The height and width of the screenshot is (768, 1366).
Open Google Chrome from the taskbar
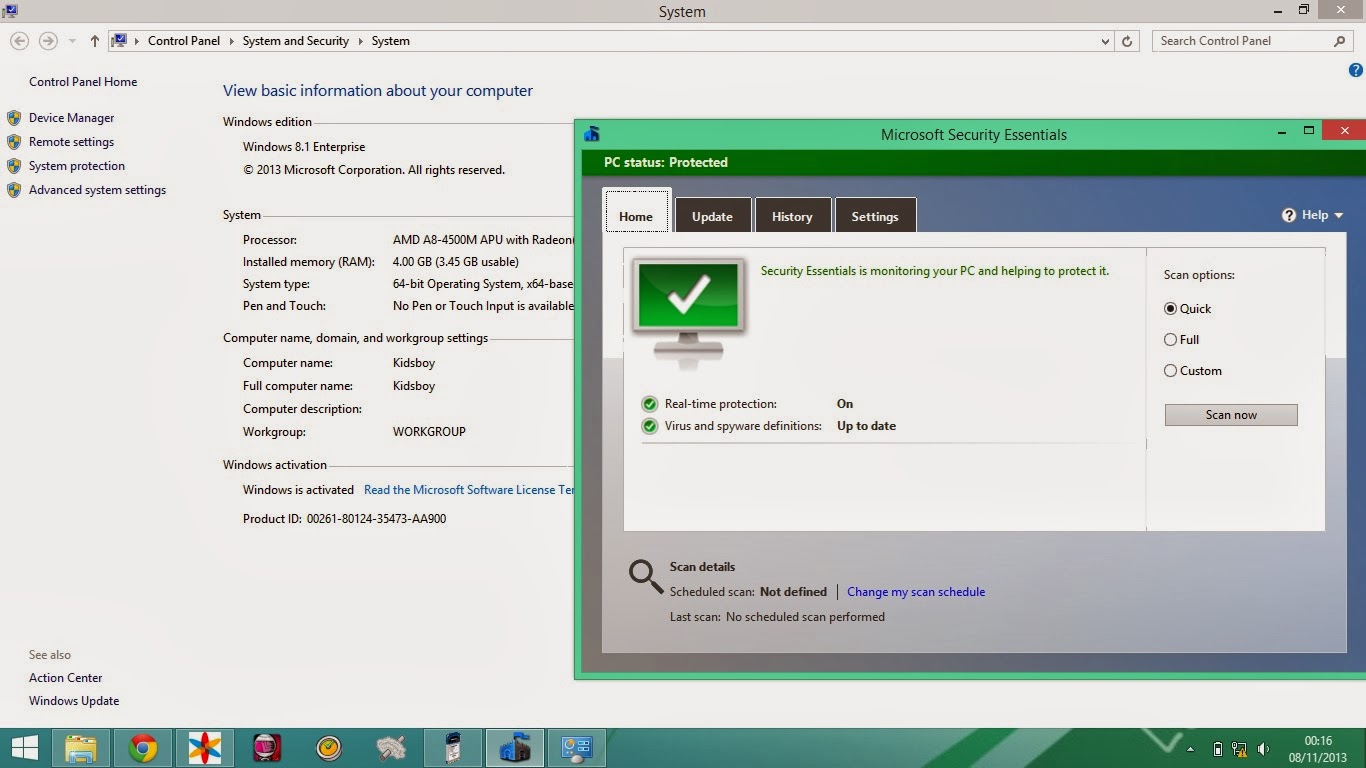pyautogui.click(x=143, y=748)
